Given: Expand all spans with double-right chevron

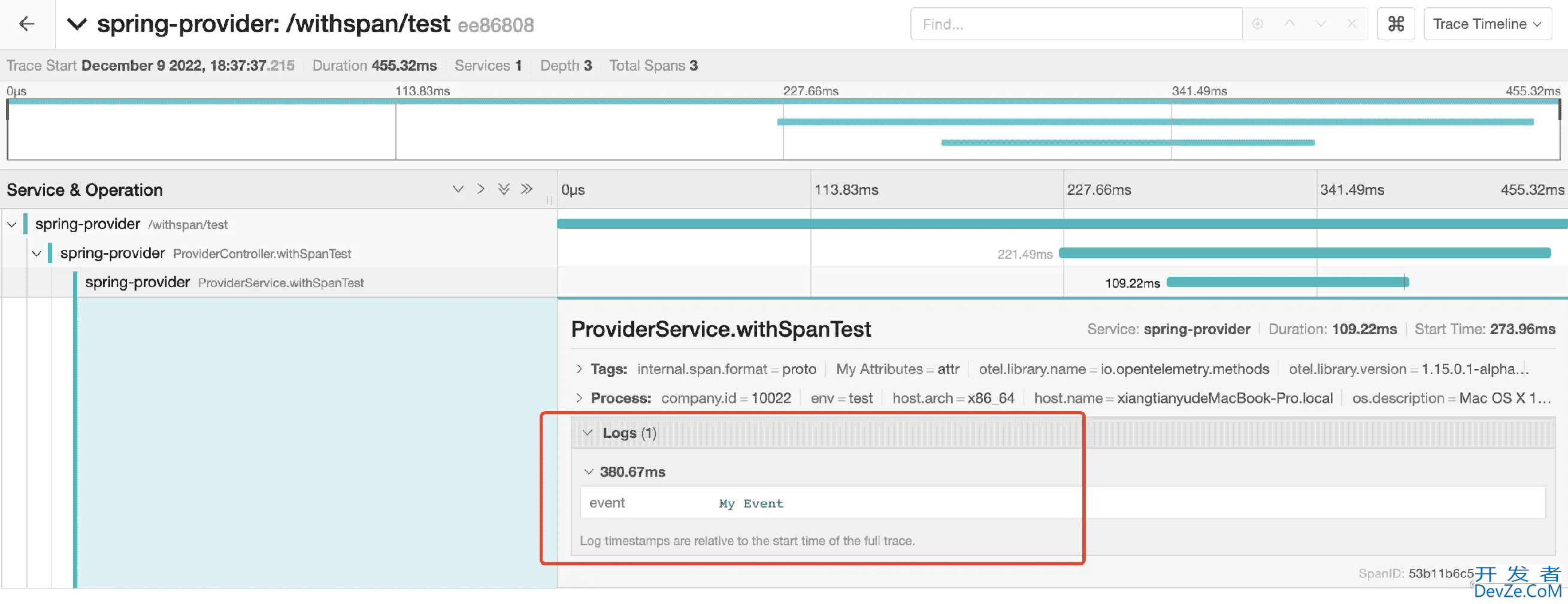Looking at the screenshot, I should pyautogui.click(x=526, y=189).
